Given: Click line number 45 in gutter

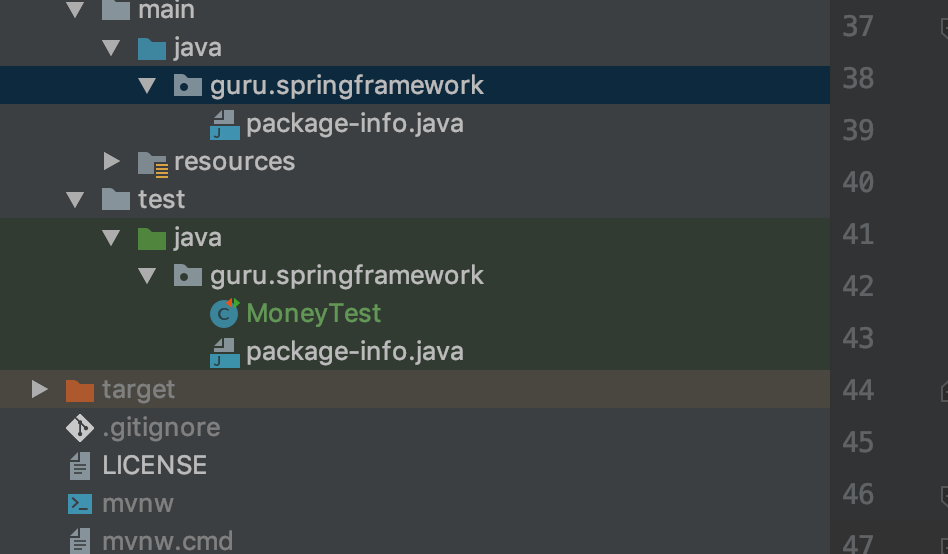Looking at the screenshot, I should pyautogui.click(x=858, y=442).
